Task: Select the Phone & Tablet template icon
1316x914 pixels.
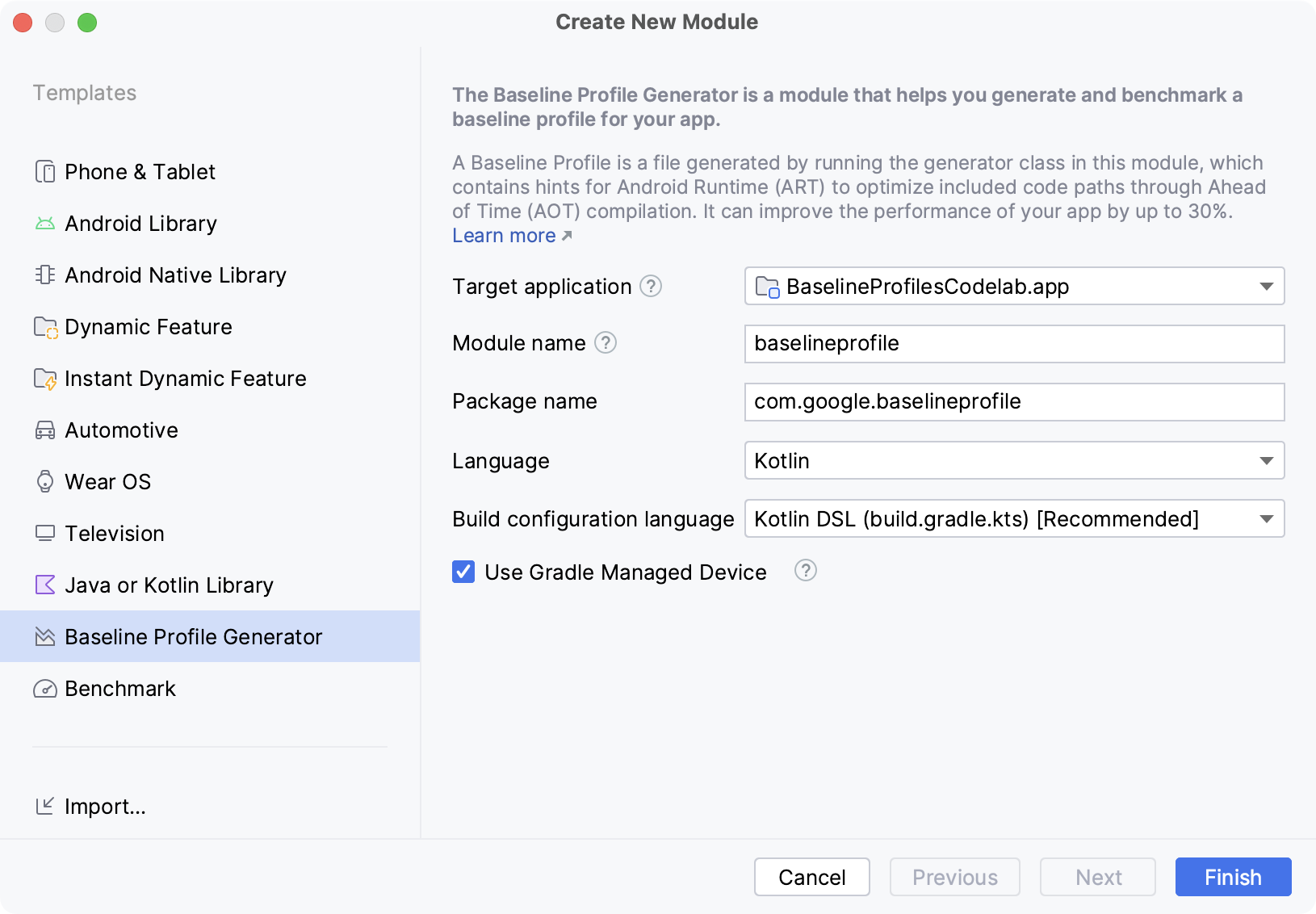Action: (45, 171)
